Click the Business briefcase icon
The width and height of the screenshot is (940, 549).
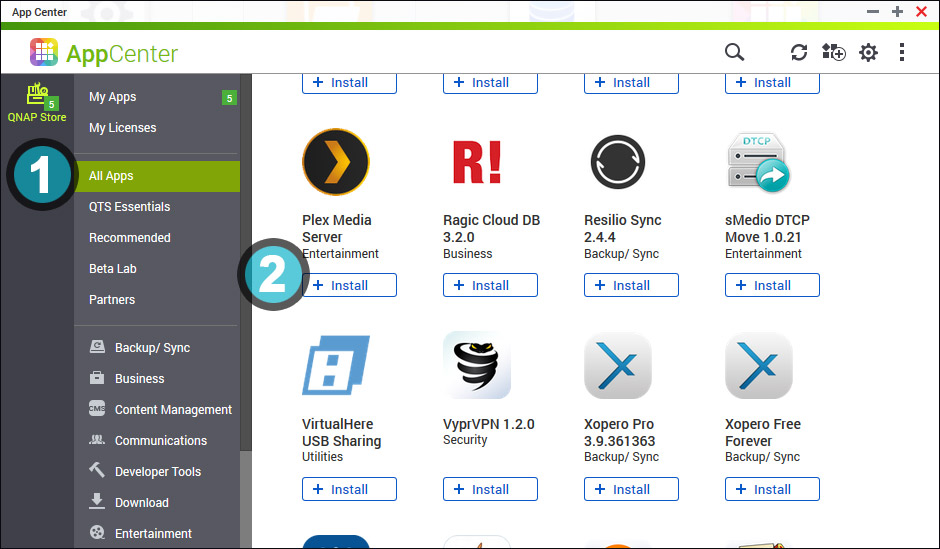(x=97, y=378)
